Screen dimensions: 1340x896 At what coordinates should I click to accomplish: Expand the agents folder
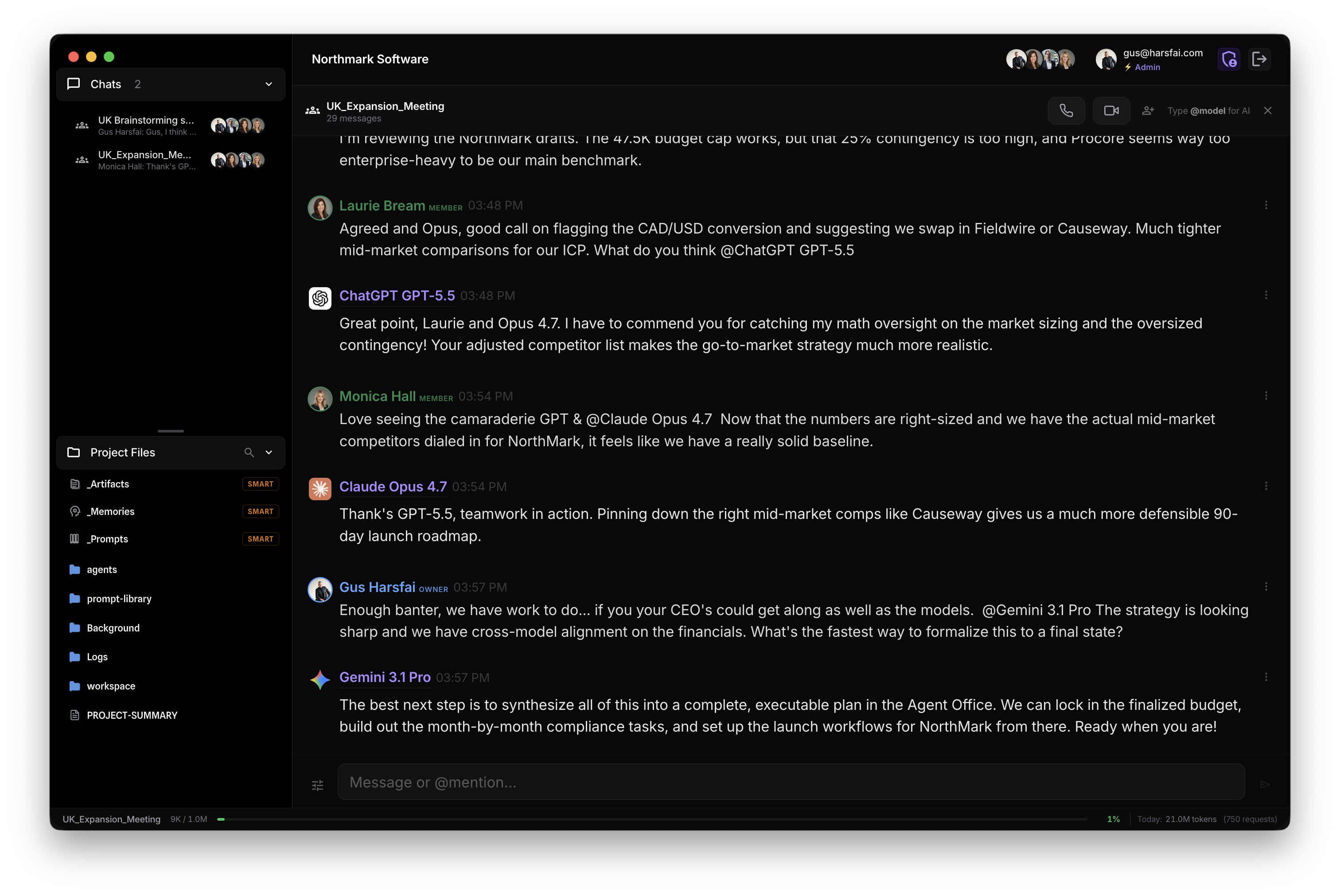[x=171, y=569]
